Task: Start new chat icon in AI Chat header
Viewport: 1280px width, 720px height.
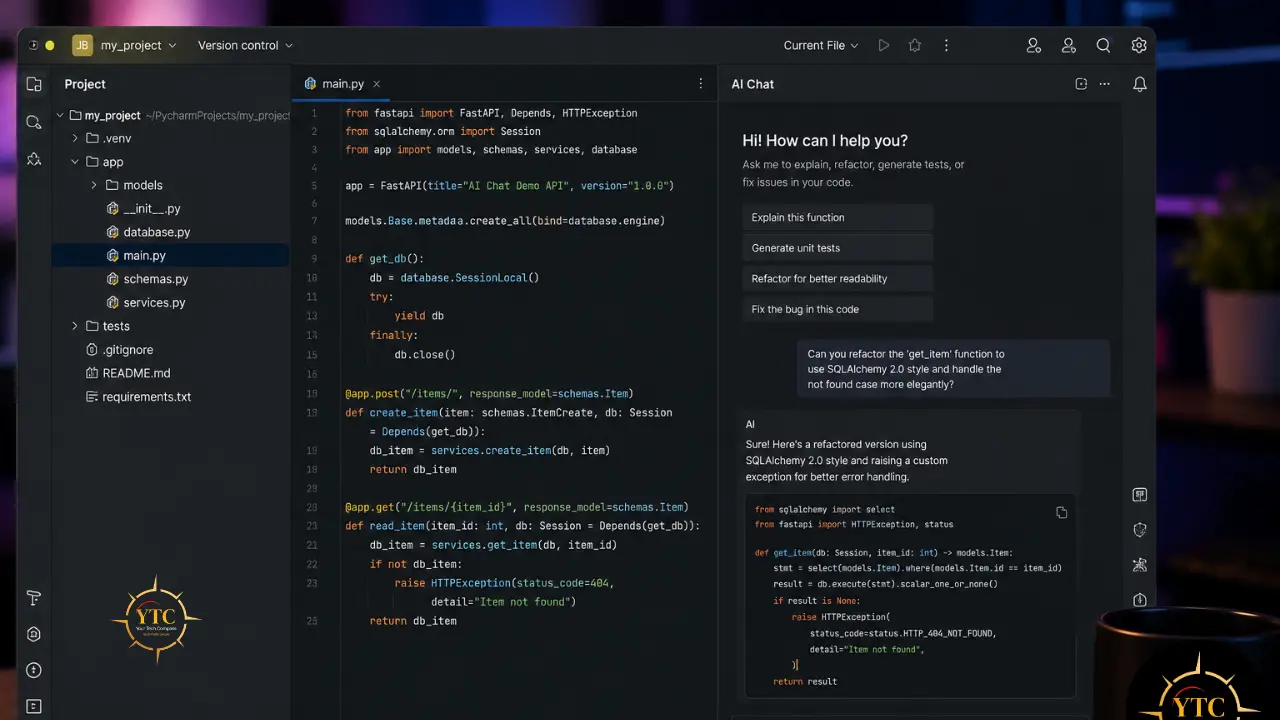Action: point(1081,84)
